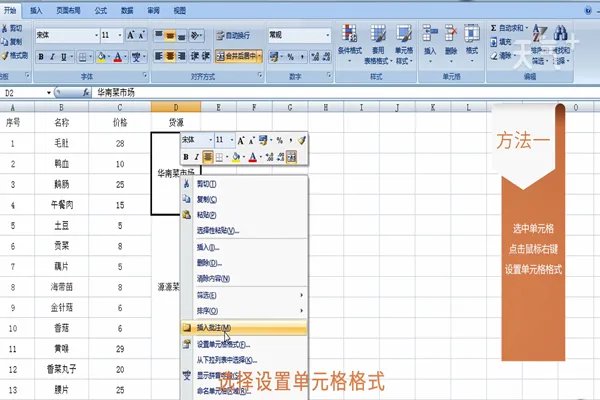Viewport: 600px width, 400px height.
Task: Open the ribbon font size dropdown
Action: pyautogui.click(x=120, y=36)
